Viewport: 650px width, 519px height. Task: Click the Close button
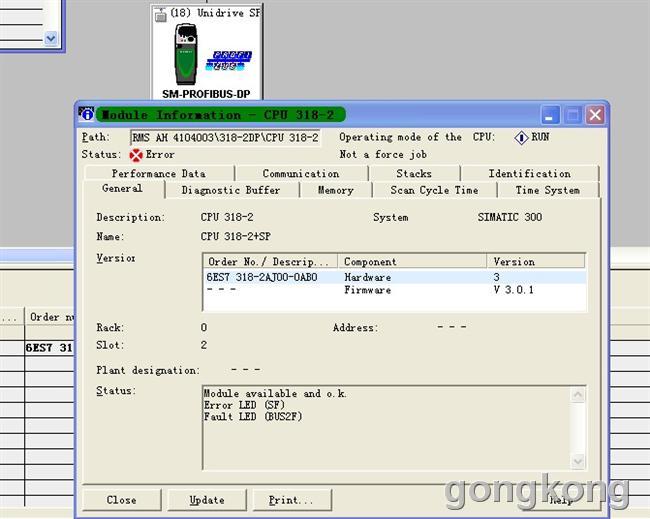coord(121,500)
